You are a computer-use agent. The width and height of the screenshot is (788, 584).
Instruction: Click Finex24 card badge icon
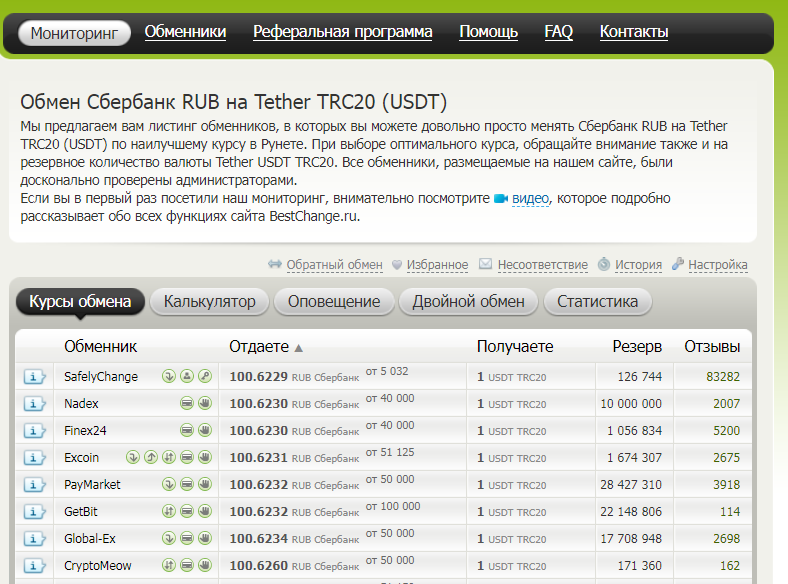(187, 430)
